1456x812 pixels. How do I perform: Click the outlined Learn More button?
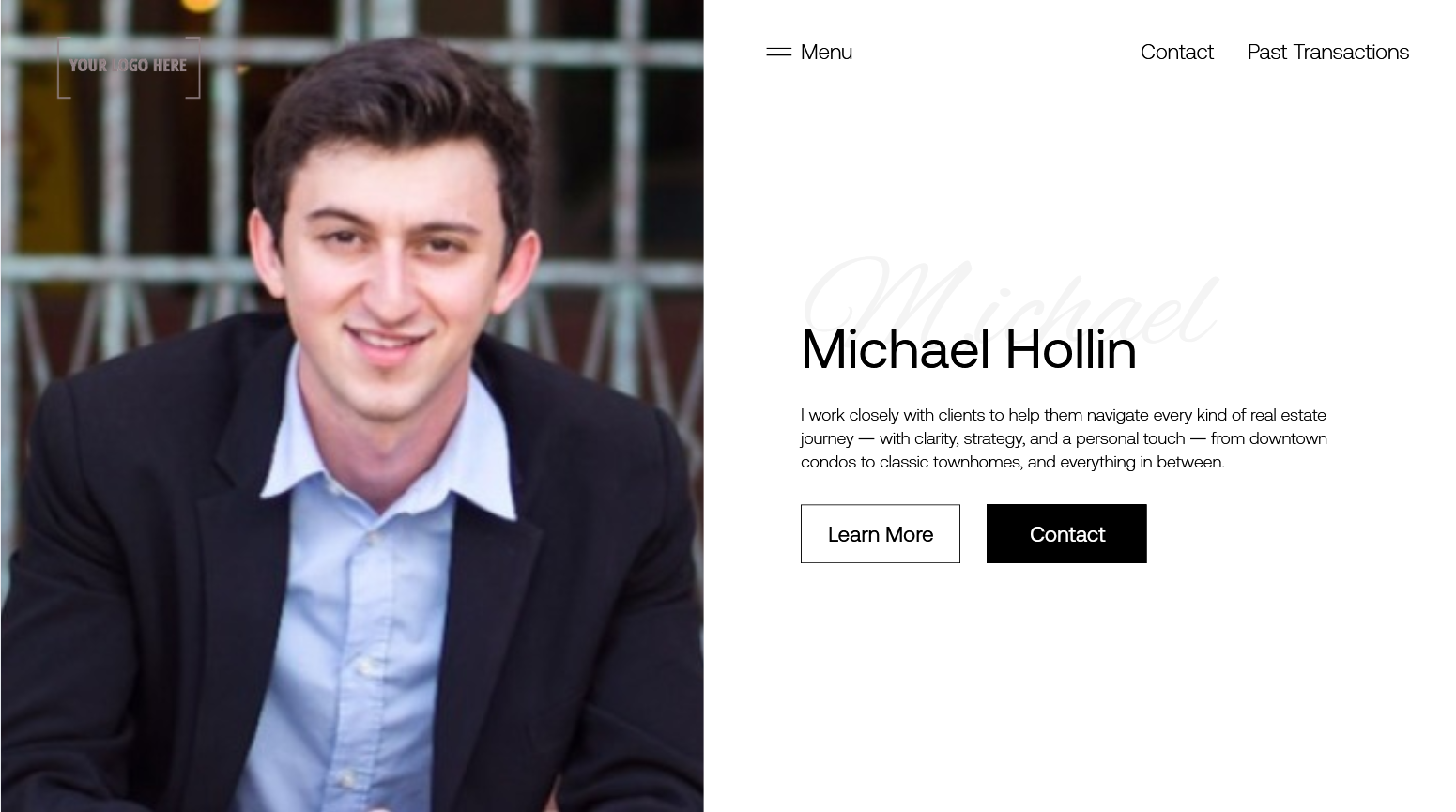click(x=881, y=534)
